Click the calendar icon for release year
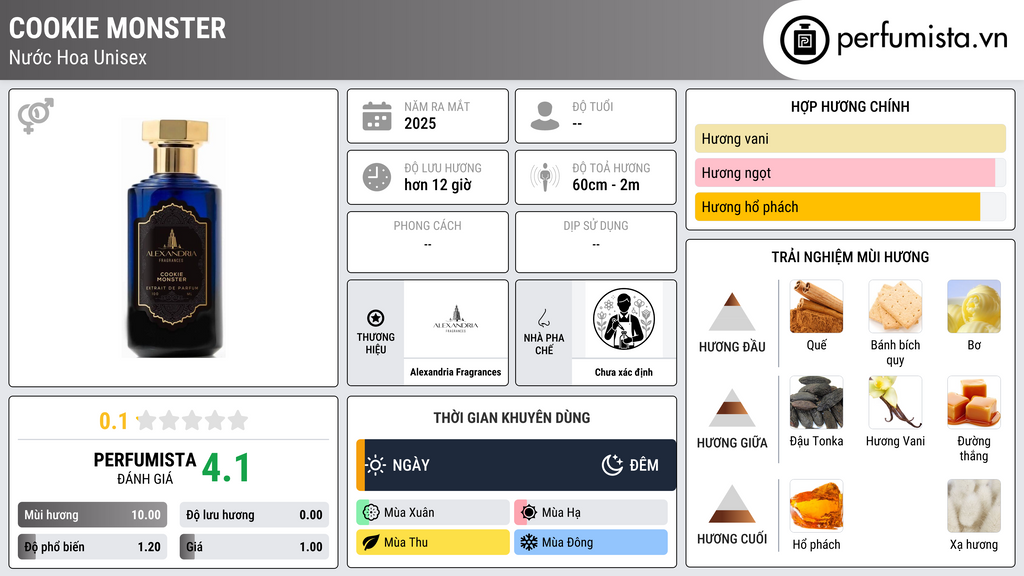The height and width of the screenshot is (576, 1024). (x=377, y=116)
